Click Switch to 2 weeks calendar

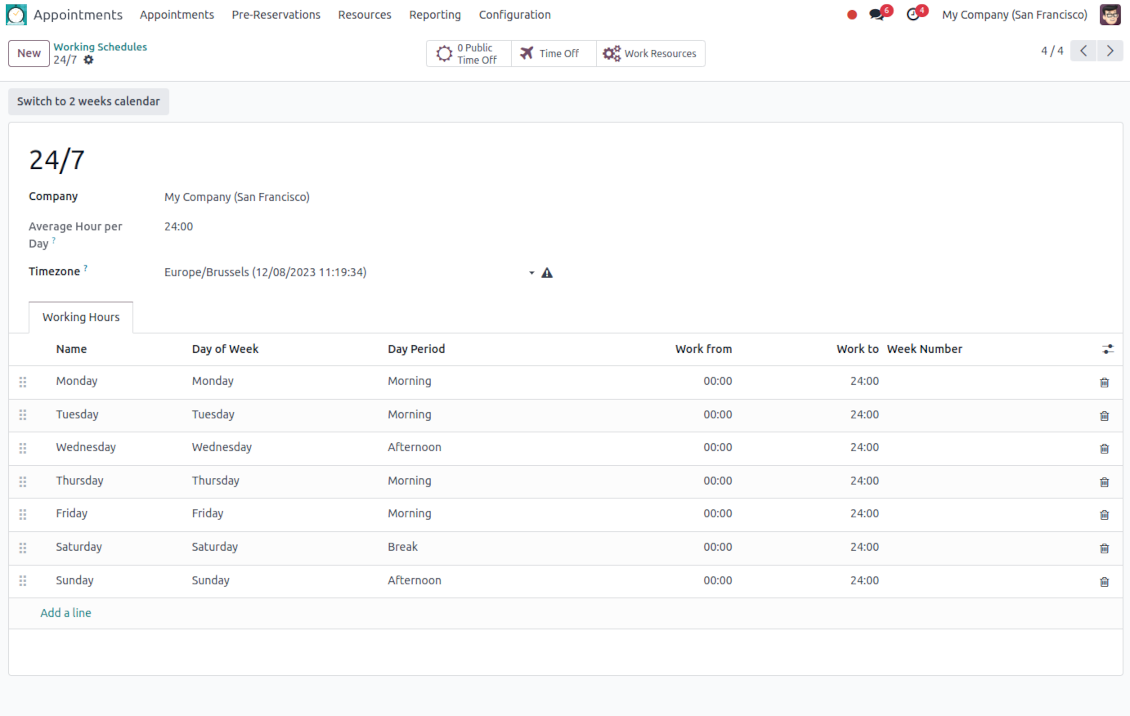click(88, 101)
